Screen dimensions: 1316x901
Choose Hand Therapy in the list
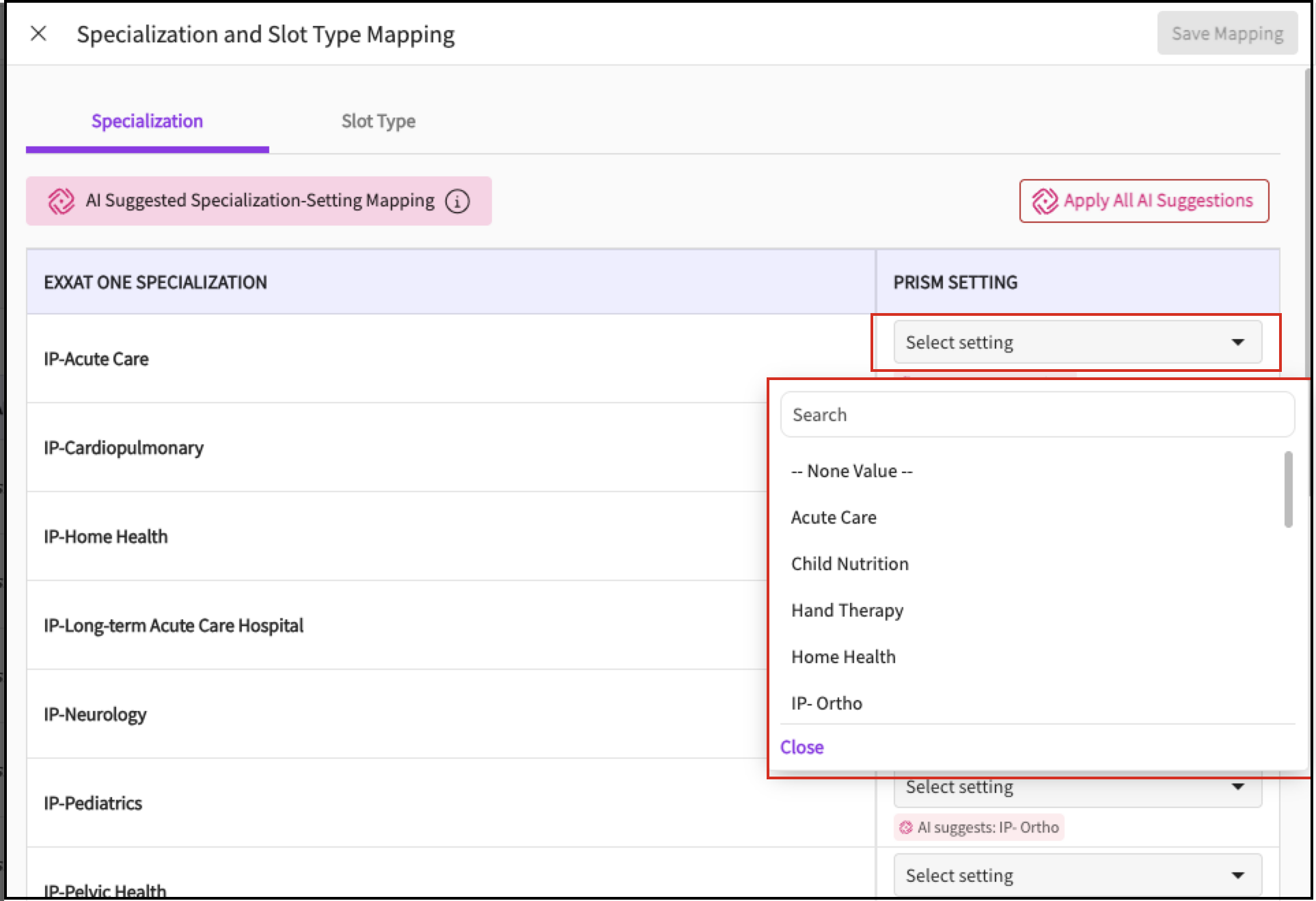847,610
